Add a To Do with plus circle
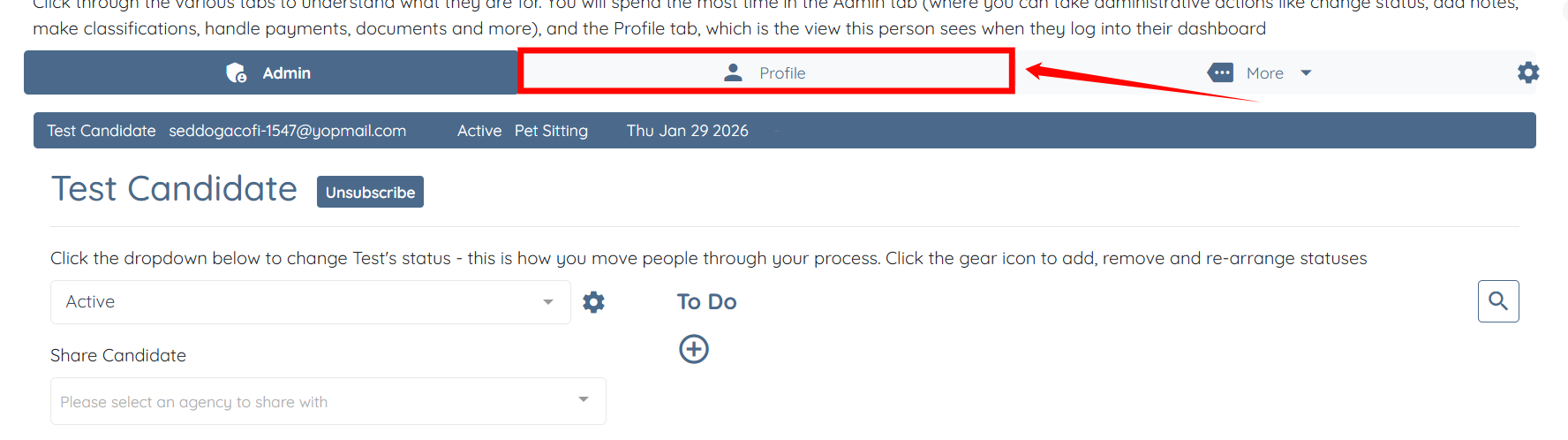Image resolution: width=1568 pixels, height=440 pixels. click(x=694, y=349)
